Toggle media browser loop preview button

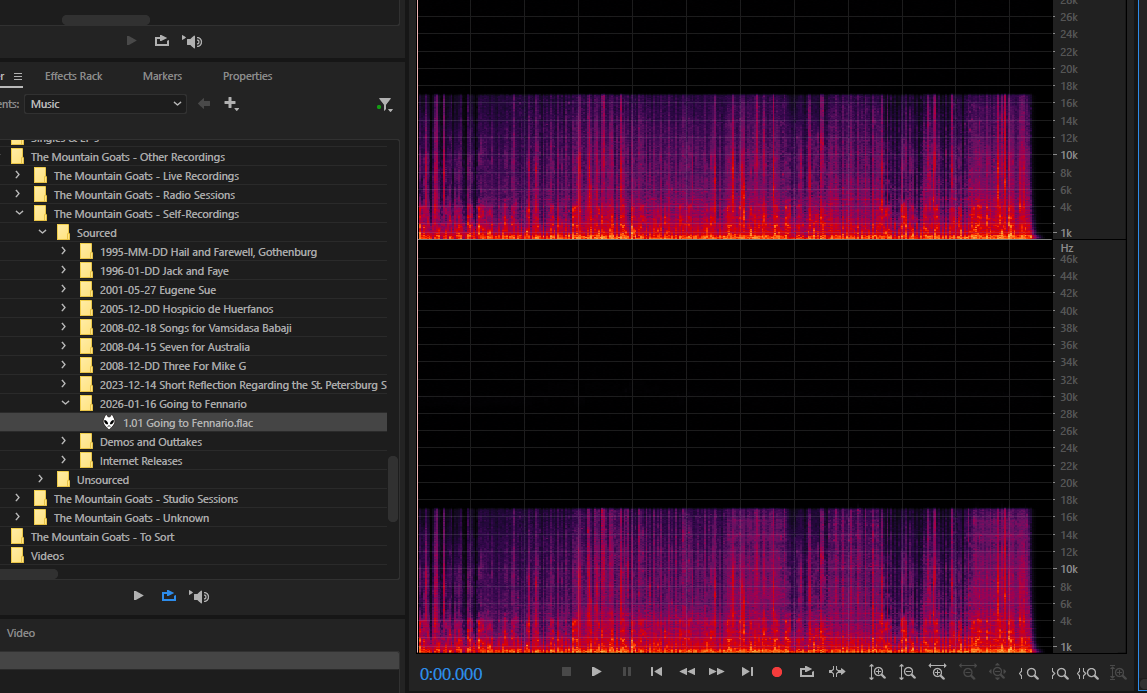pyautogui.click(x=169, y=596)
